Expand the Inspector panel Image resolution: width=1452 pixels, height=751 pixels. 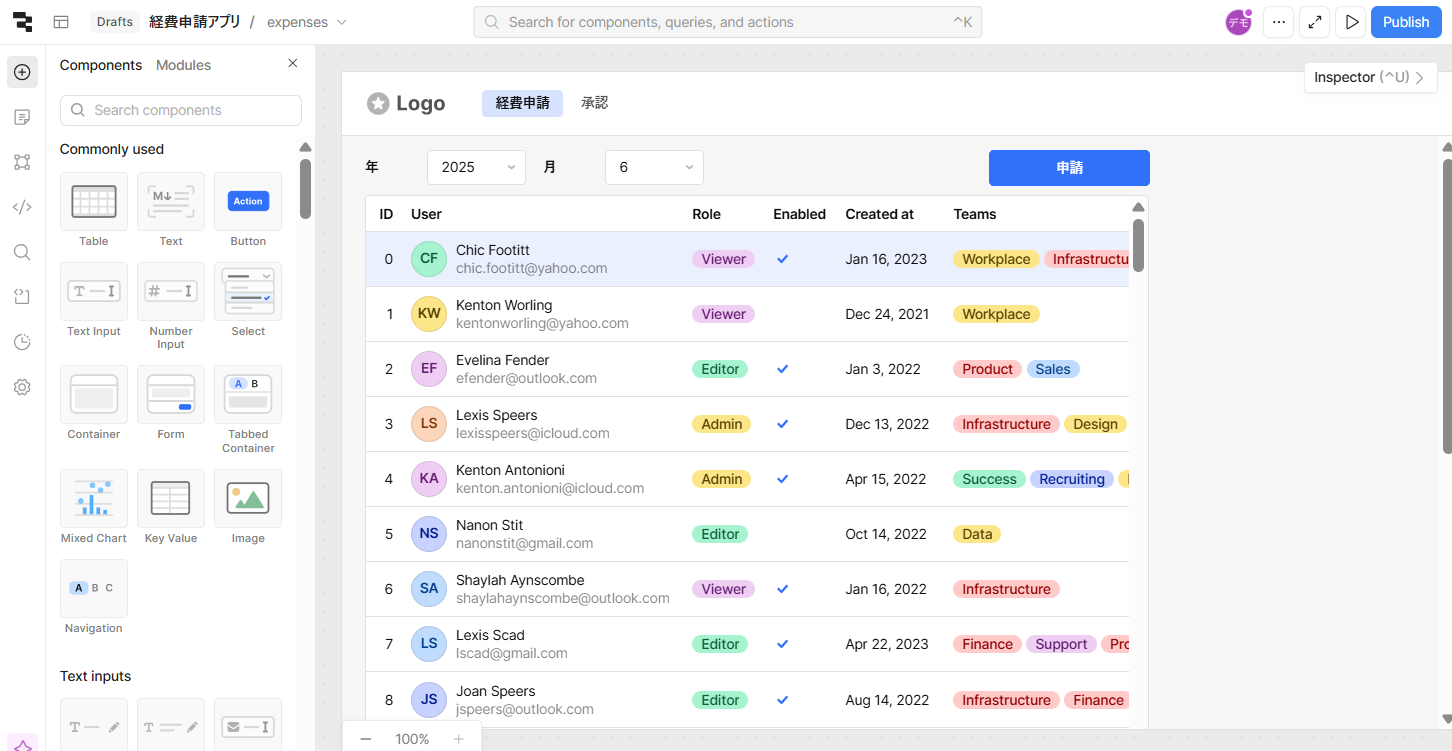pyautogui.click(x=1370, y=77)
